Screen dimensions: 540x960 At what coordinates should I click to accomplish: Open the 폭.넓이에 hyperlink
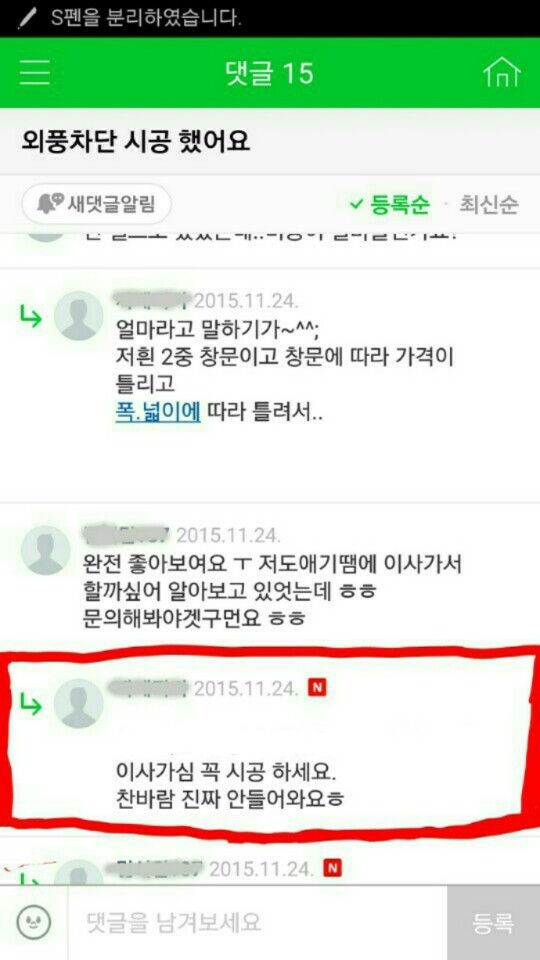158,412
